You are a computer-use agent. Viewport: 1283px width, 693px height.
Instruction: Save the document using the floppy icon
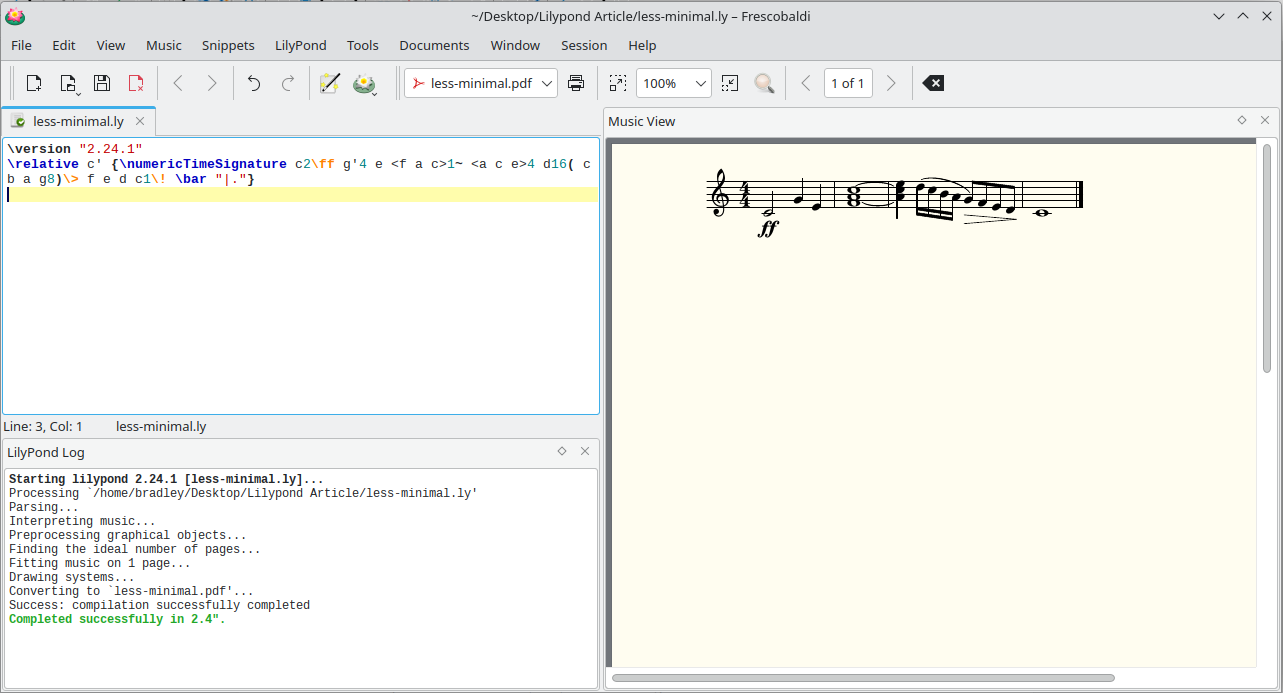coord(102,84)
